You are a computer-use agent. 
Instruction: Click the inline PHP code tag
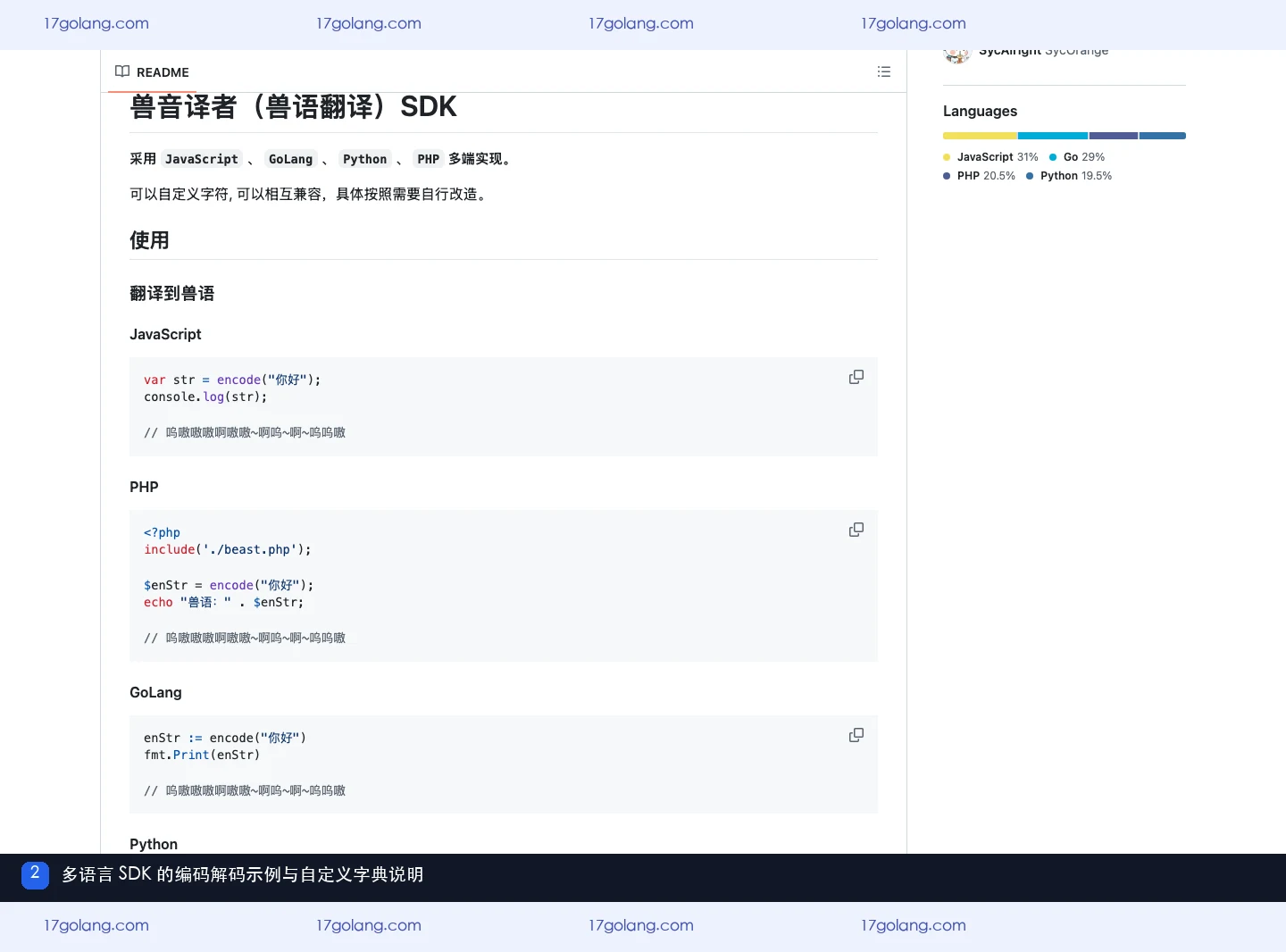click(429, 159)
